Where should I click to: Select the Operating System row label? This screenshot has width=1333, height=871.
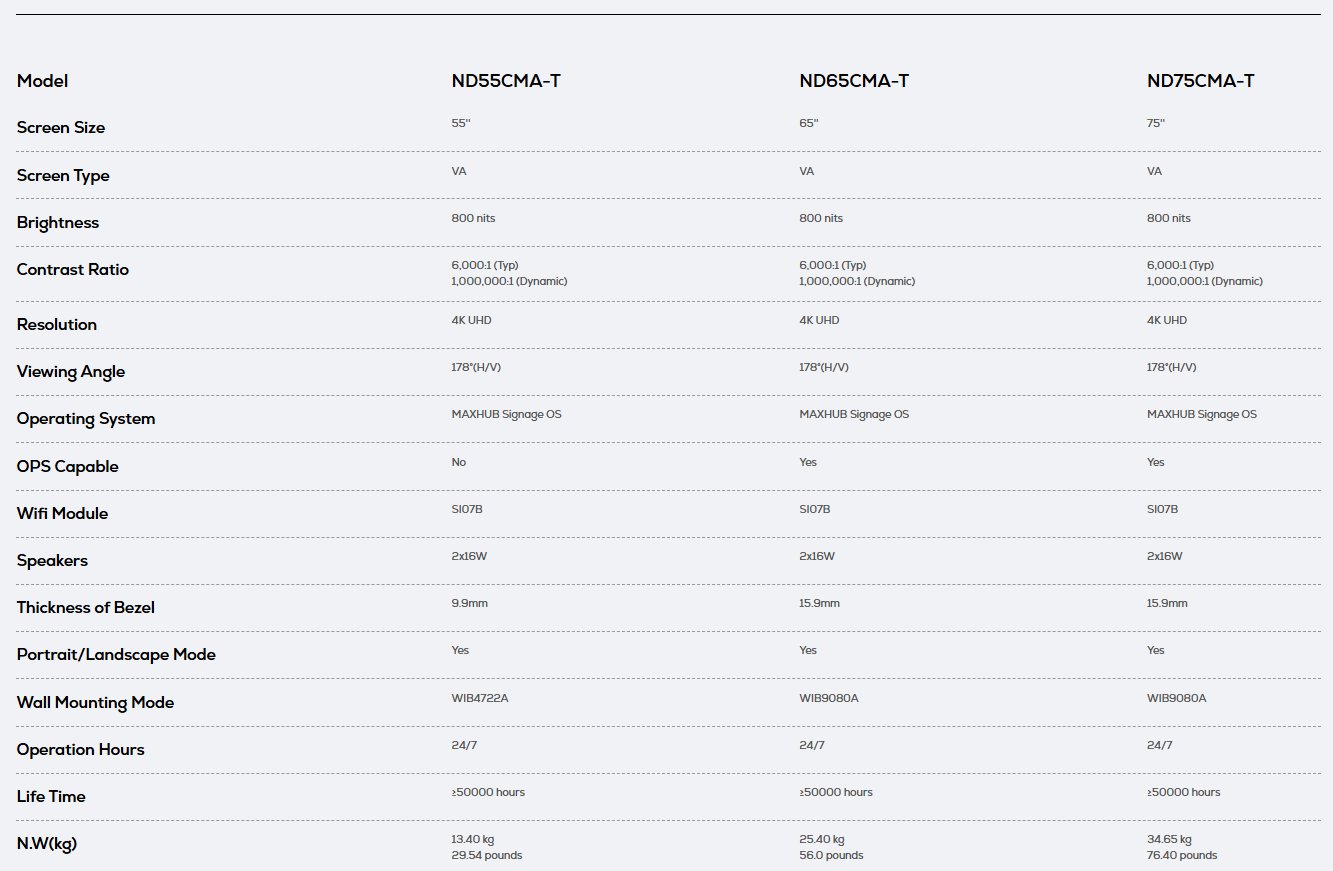tap(86, 419)
